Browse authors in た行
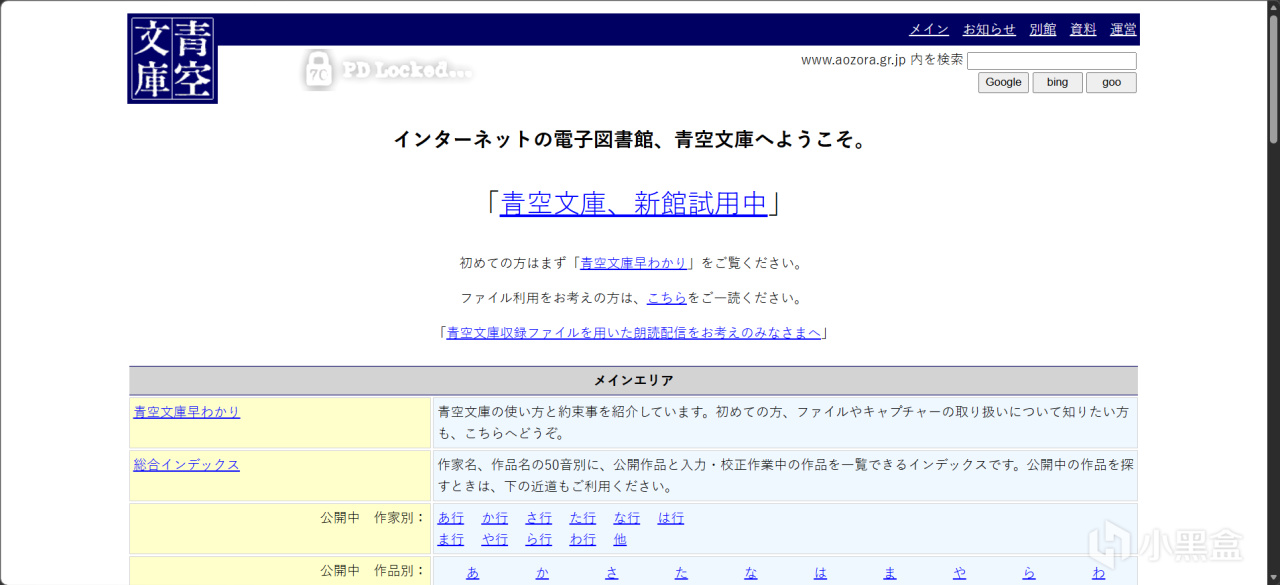 click(x=583, y=518)
